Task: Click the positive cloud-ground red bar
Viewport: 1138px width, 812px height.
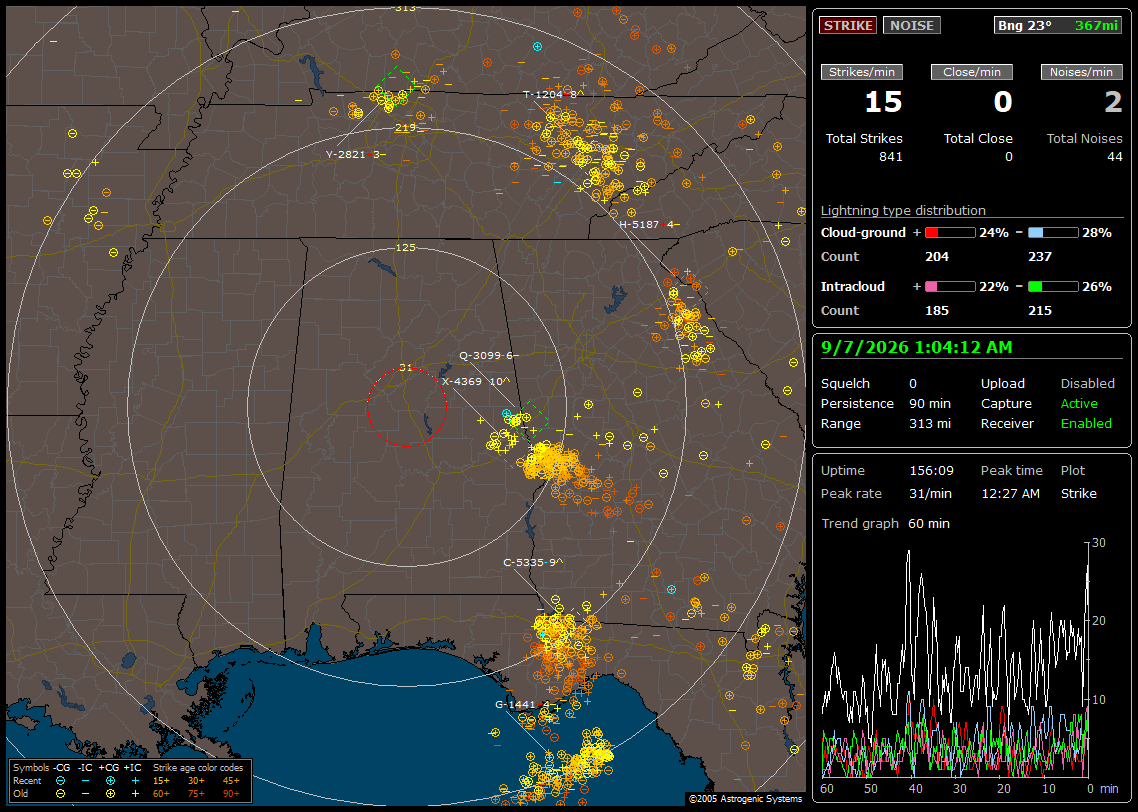Action: tap(950, 233)
